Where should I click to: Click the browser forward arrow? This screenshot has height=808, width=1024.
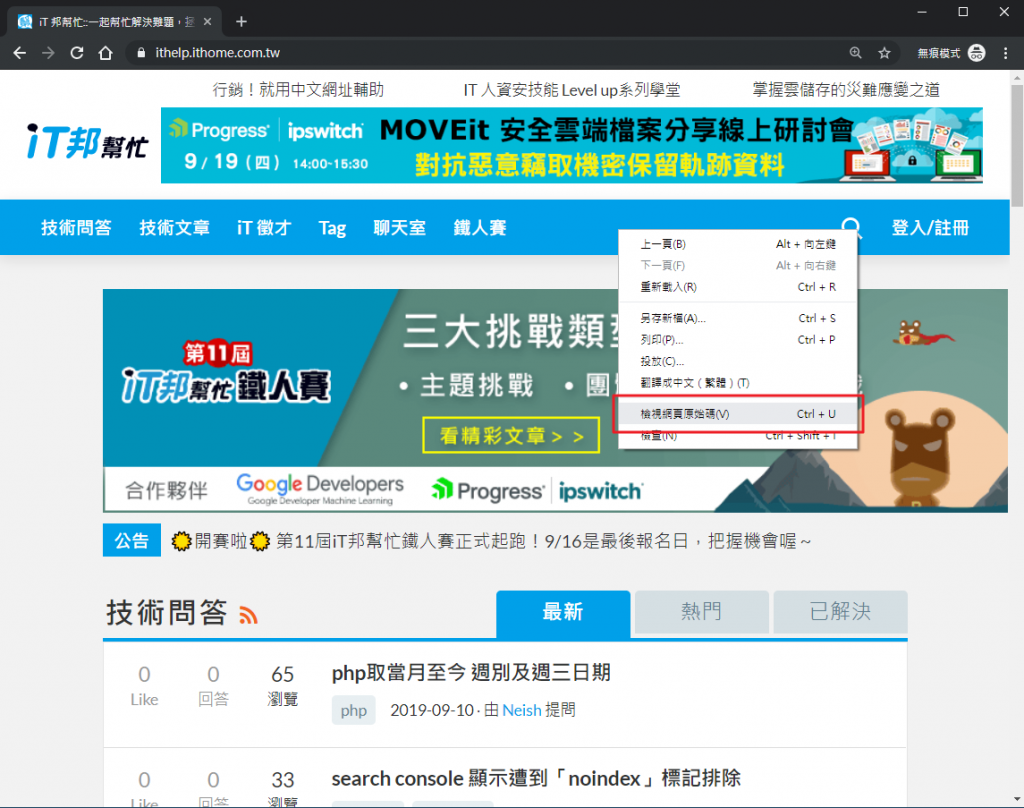coord(48,53)
